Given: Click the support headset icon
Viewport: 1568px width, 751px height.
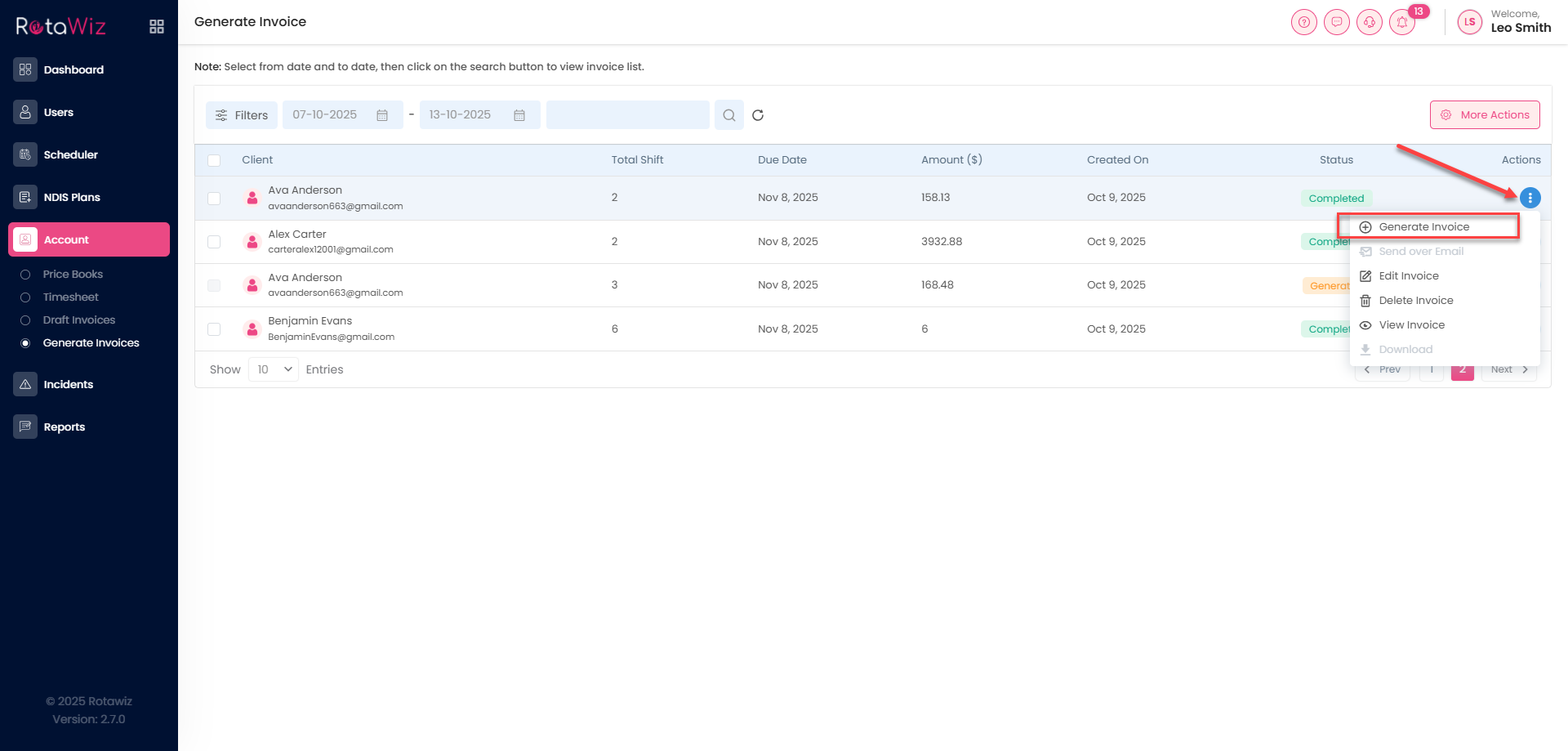Looking at the screenshot, I should click(x=1370, y=23).
